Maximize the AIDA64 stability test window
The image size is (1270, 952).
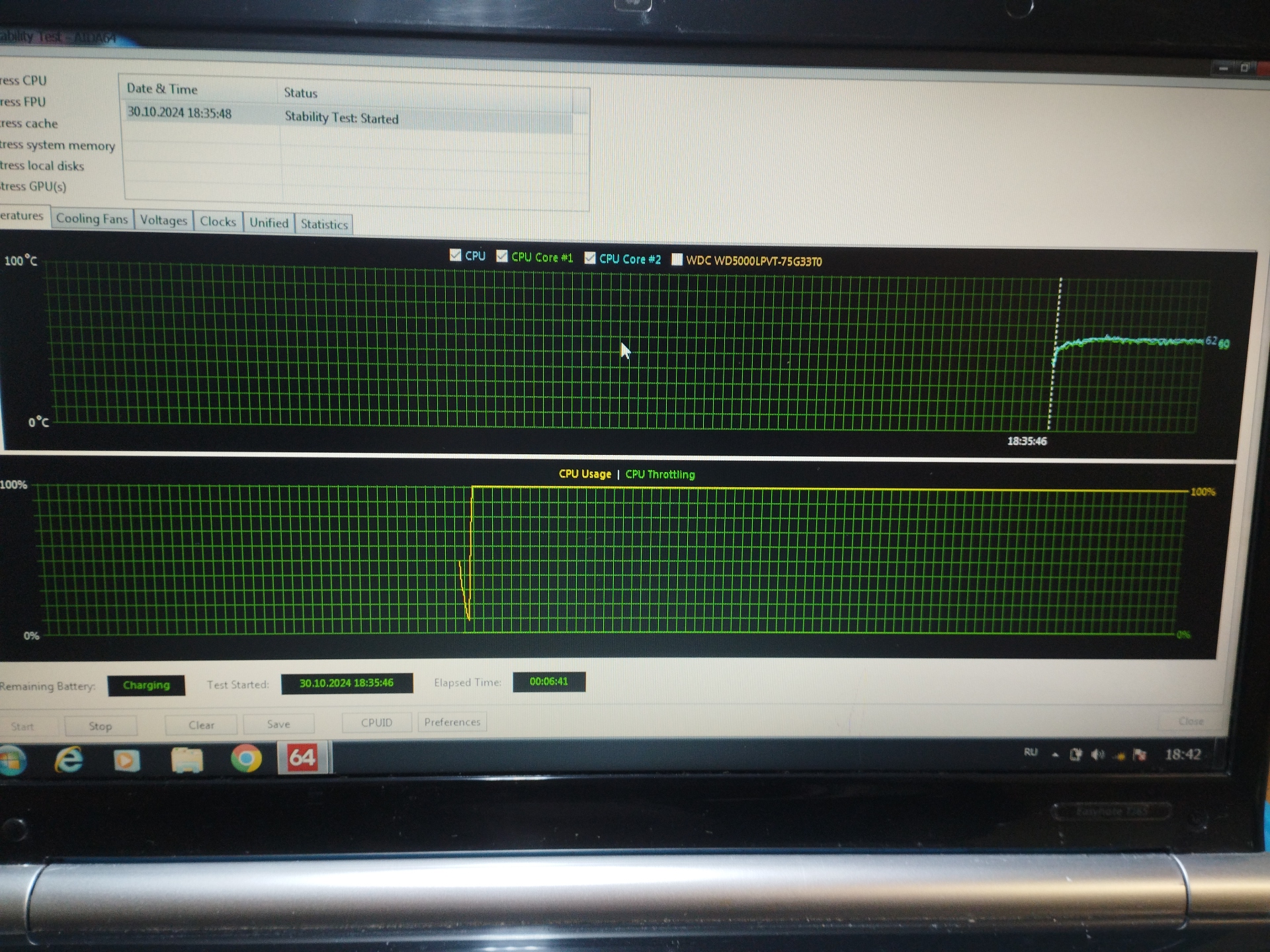click(1244, 68)
